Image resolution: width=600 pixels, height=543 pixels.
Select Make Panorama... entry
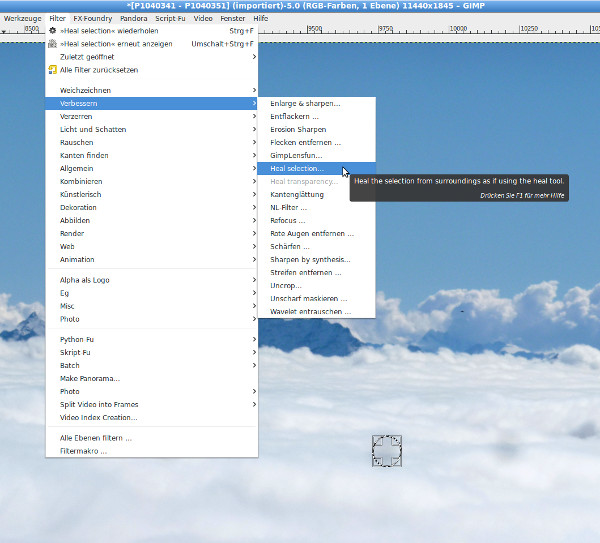pyautogui.click(x=152, y=378)
